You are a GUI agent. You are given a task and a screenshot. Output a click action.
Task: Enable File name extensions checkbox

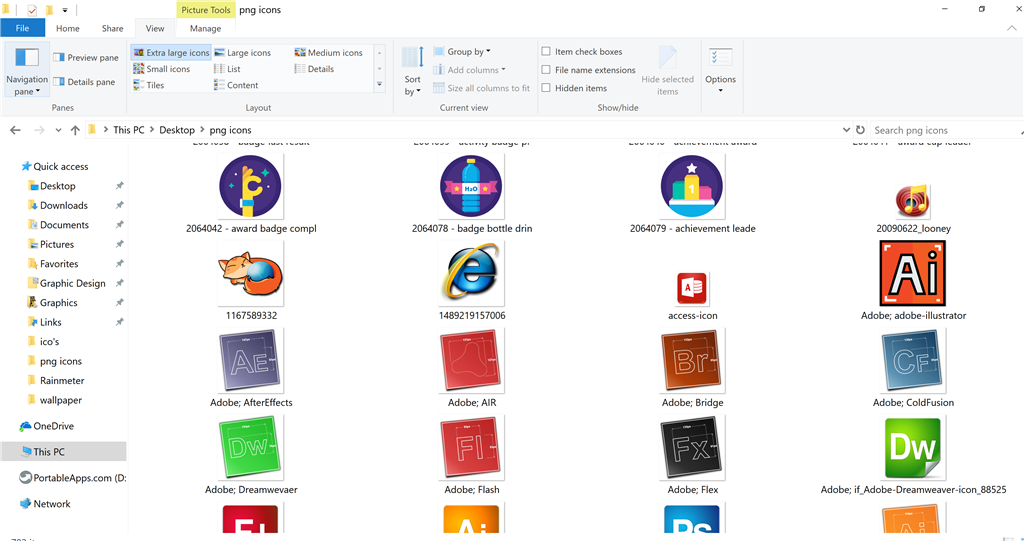point(546,70)
